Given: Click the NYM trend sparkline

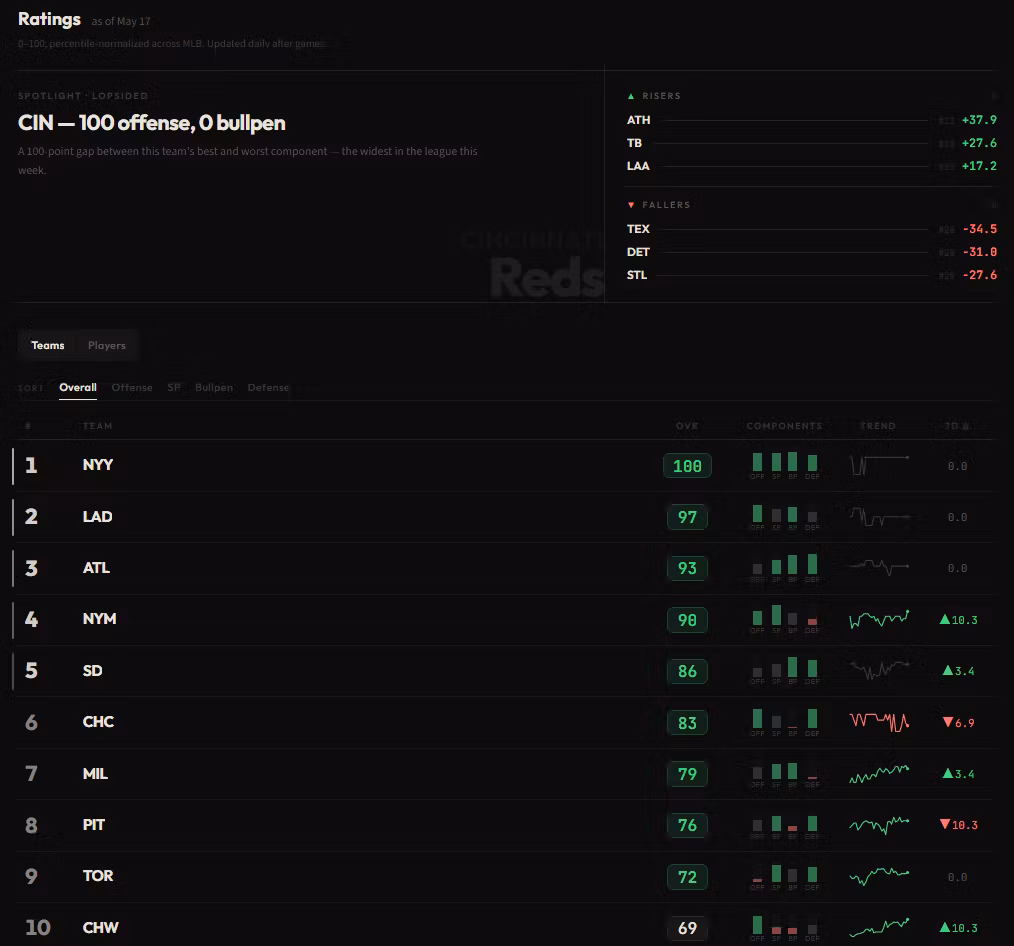Looking at the screenshot, I should click(879, 619).
